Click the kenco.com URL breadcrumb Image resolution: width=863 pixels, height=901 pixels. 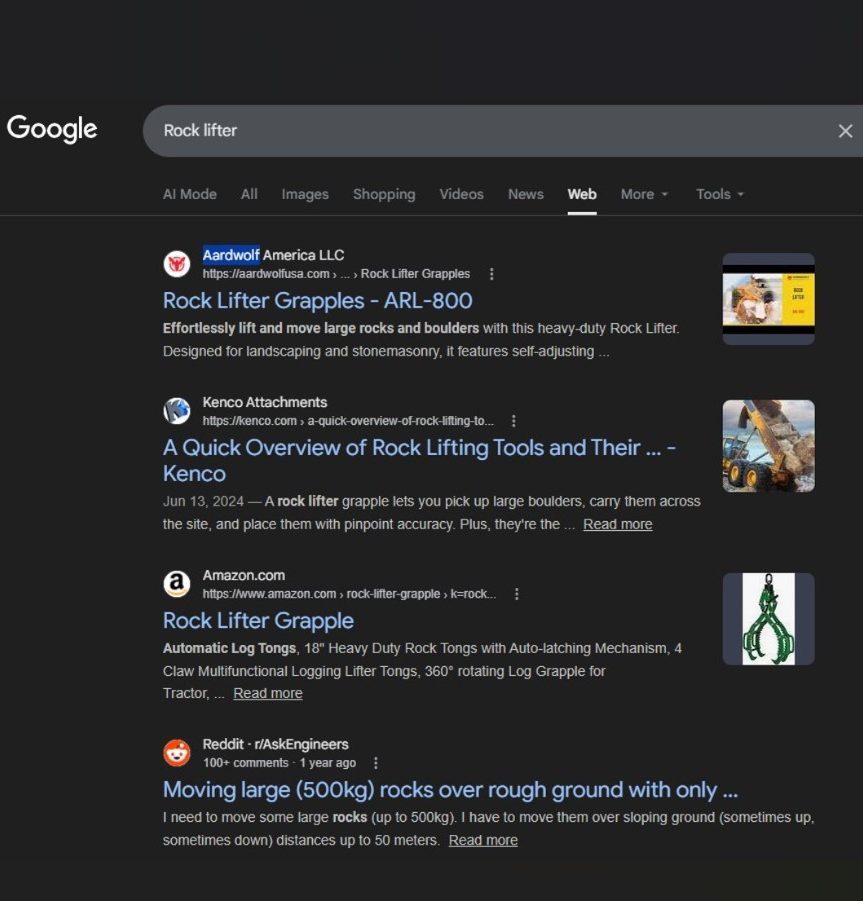click(x=348, y=421)
